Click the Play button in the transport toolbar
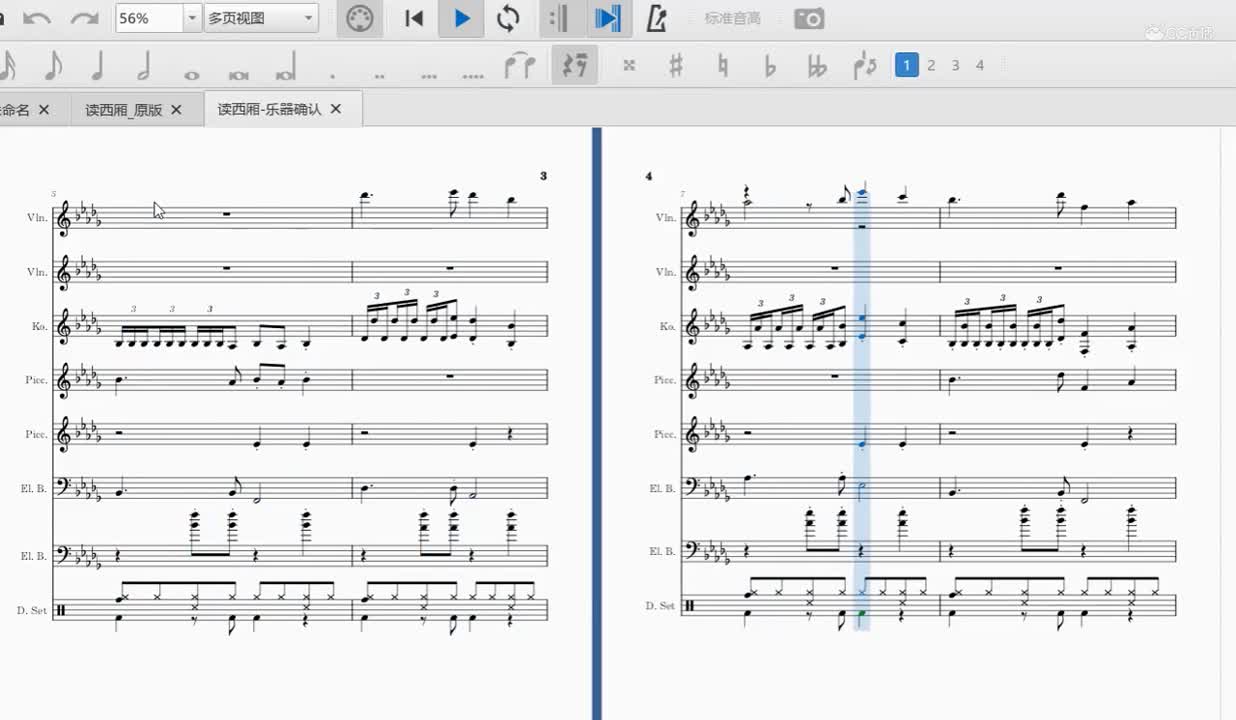Image resolution: width=1236 pixels, height=720 pixels. (461, 19)
